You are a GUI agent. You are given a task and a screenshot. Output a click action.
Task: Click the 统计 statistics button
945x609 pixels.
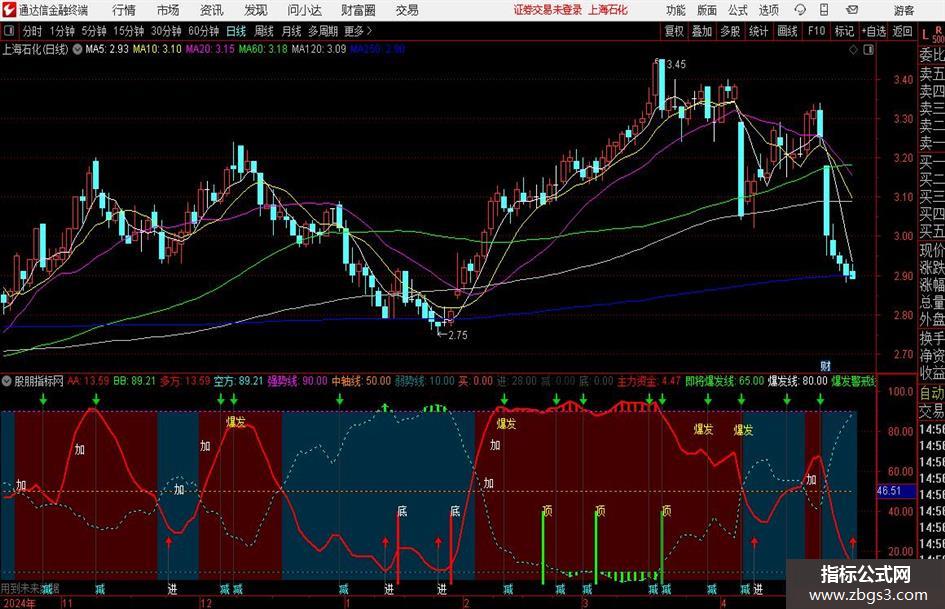tap(758, 31)
